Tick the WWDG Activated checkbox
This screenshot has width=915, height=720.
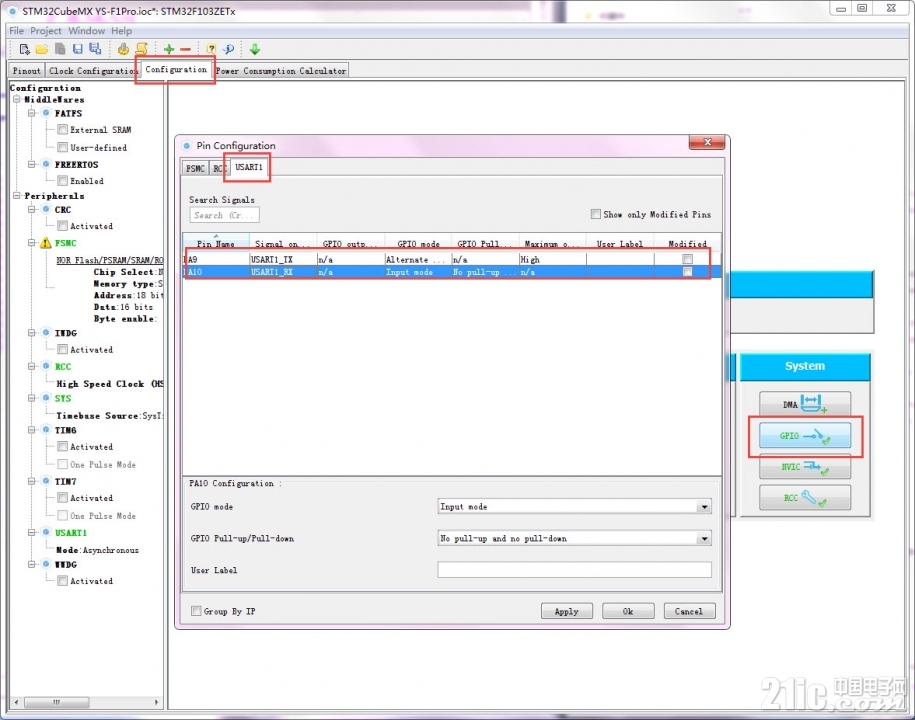coord(62,581)
